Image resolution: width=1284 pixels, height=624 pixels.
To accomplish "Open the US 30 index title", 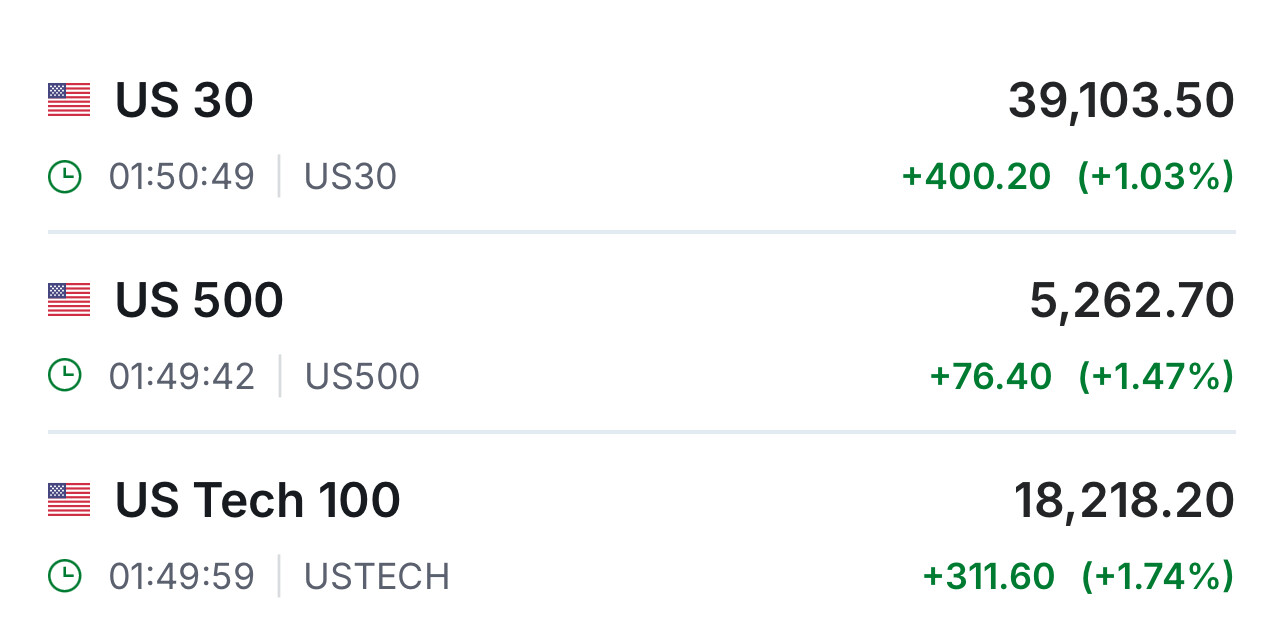I will (184, 100).
